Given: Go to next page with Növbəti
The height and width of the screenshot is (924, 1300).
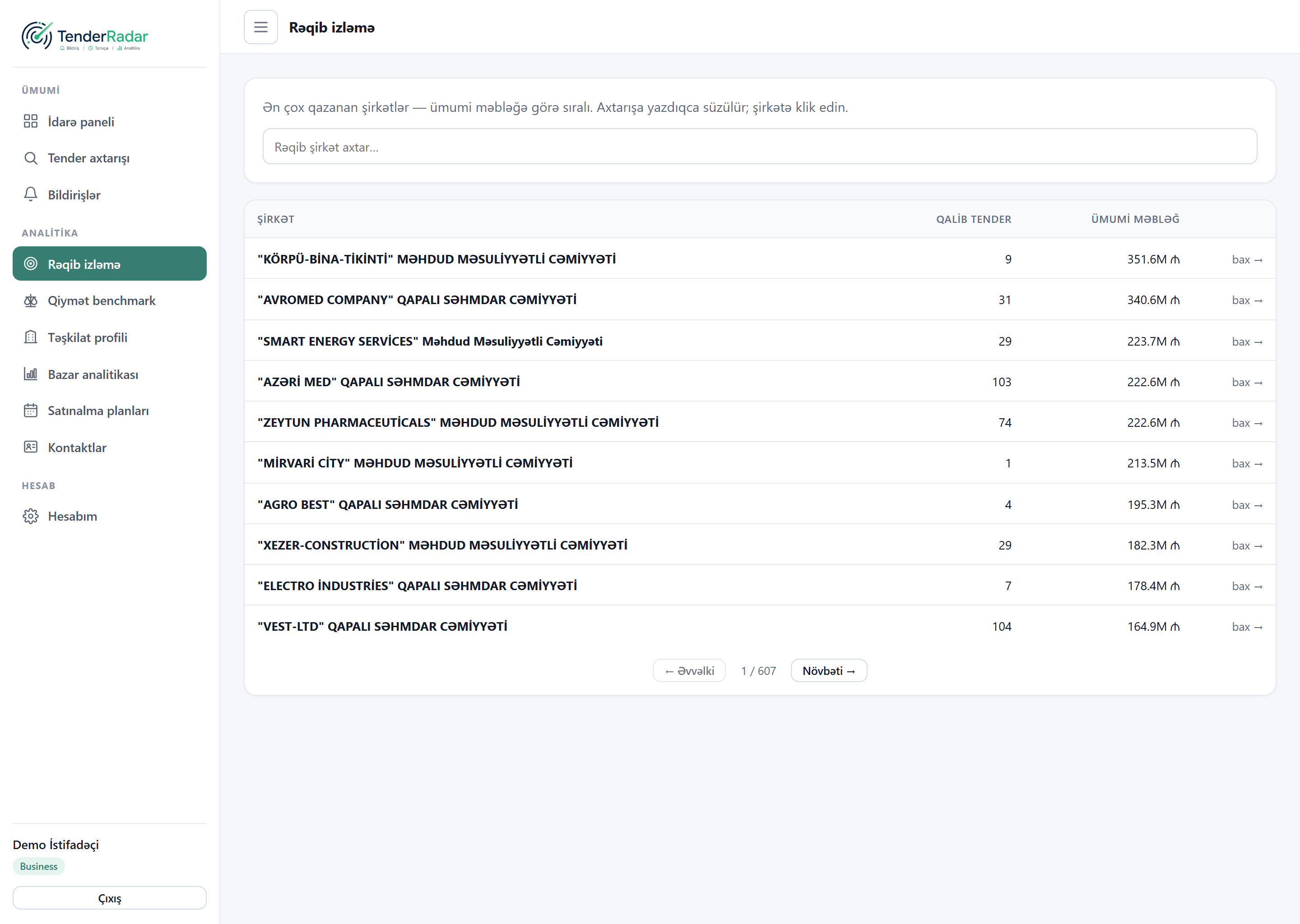Looking at the screenshot, I should pyautogui.click(x=829, y=671).
